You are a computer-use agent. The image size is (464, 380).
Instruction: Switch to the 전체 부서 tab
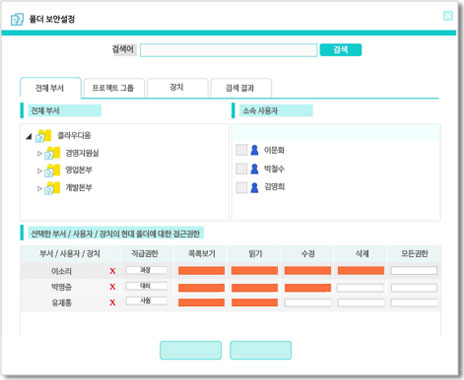pyautogui.click(x=50, y=88)
